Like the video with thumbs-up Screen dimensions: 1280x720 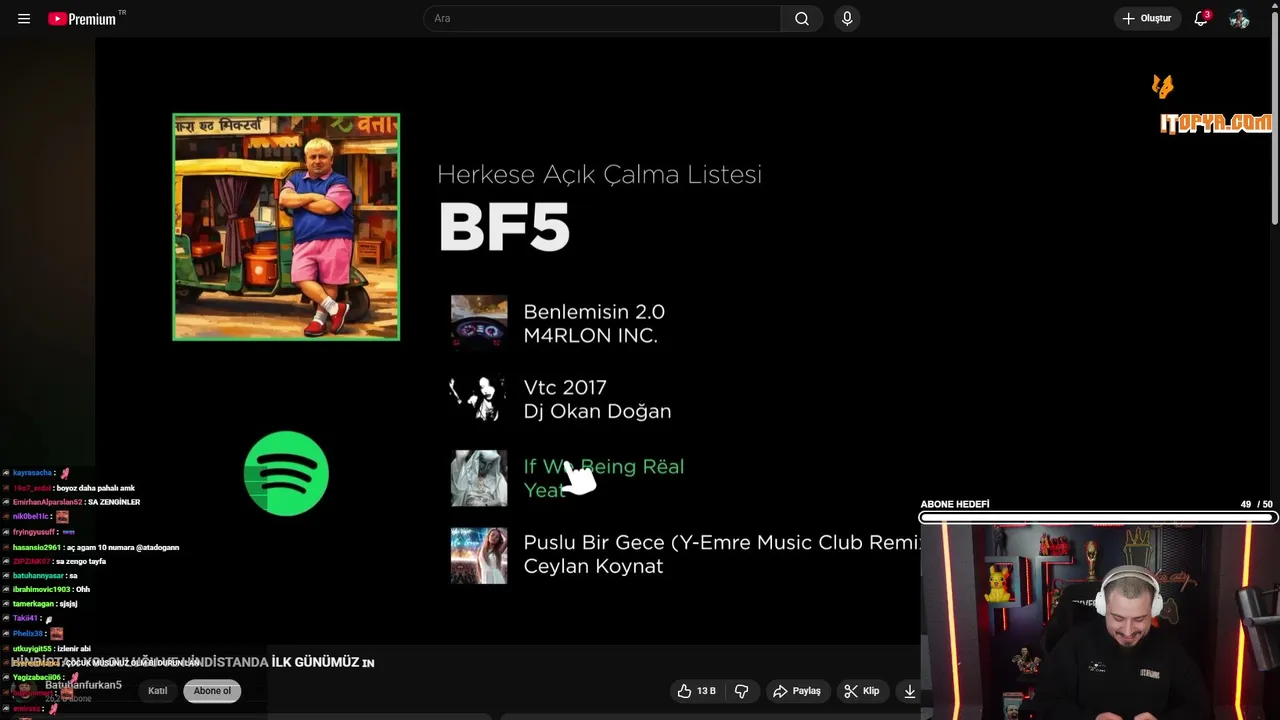(696, 691)
